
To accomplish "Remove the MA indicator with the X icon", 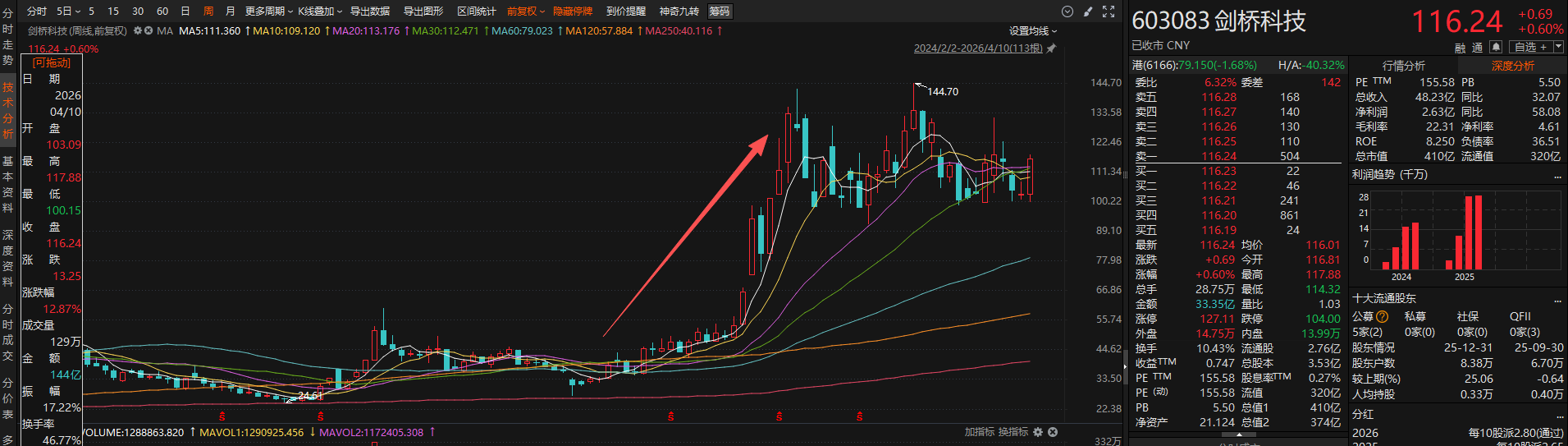I will (149, 31).
